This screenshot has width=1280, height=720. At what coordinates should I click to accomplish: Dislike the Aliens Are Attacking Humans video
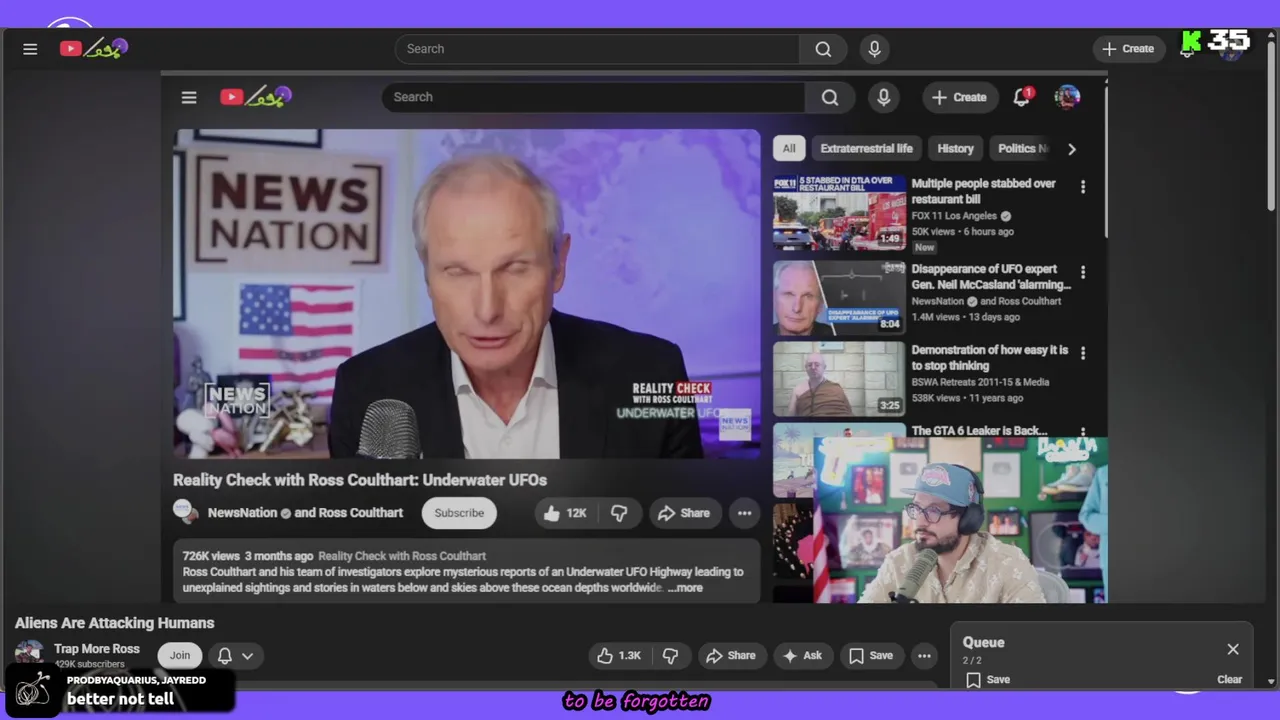tap(671, 656)
